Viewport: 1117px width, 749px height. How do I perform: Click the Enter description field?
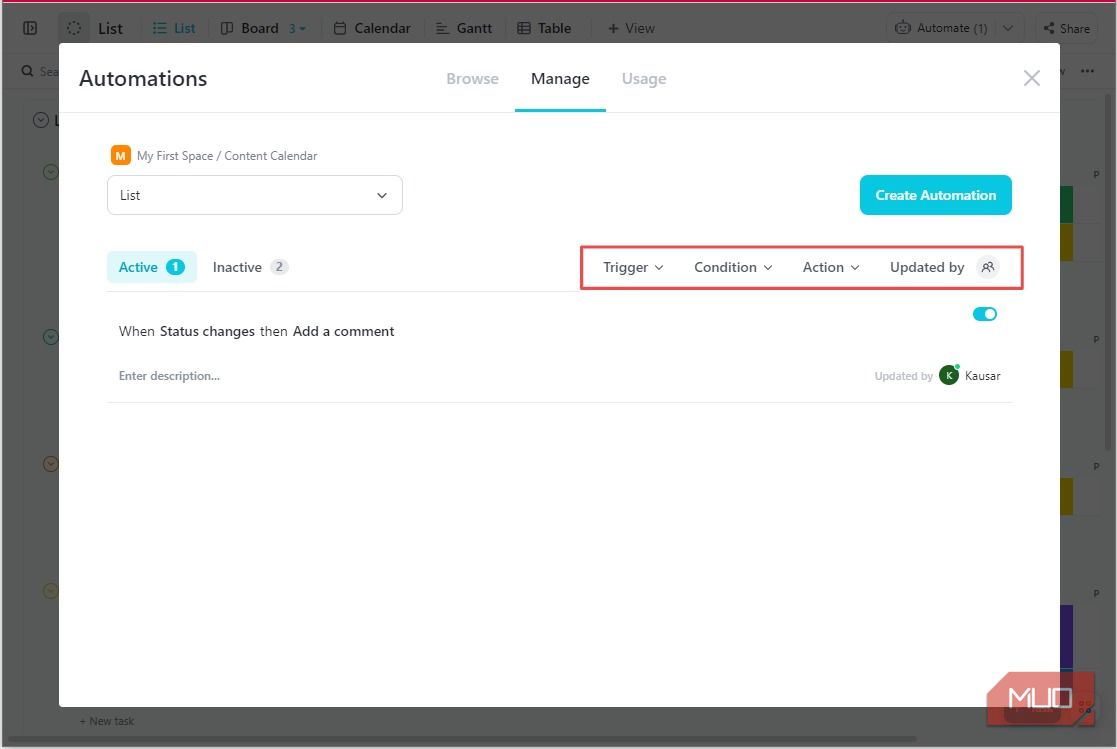(x=168, y=375)
